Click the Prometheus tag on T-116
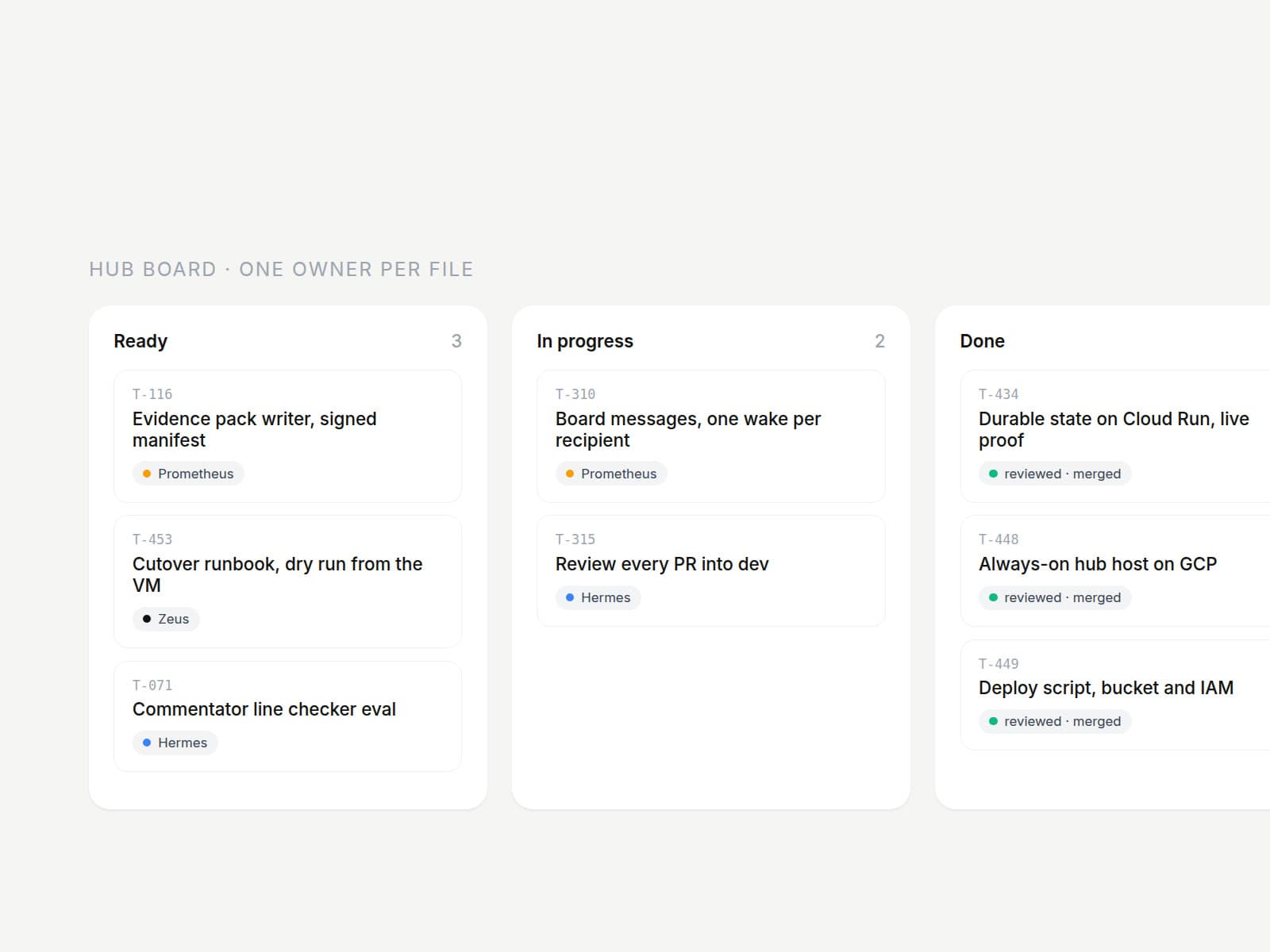 [188, 474]
